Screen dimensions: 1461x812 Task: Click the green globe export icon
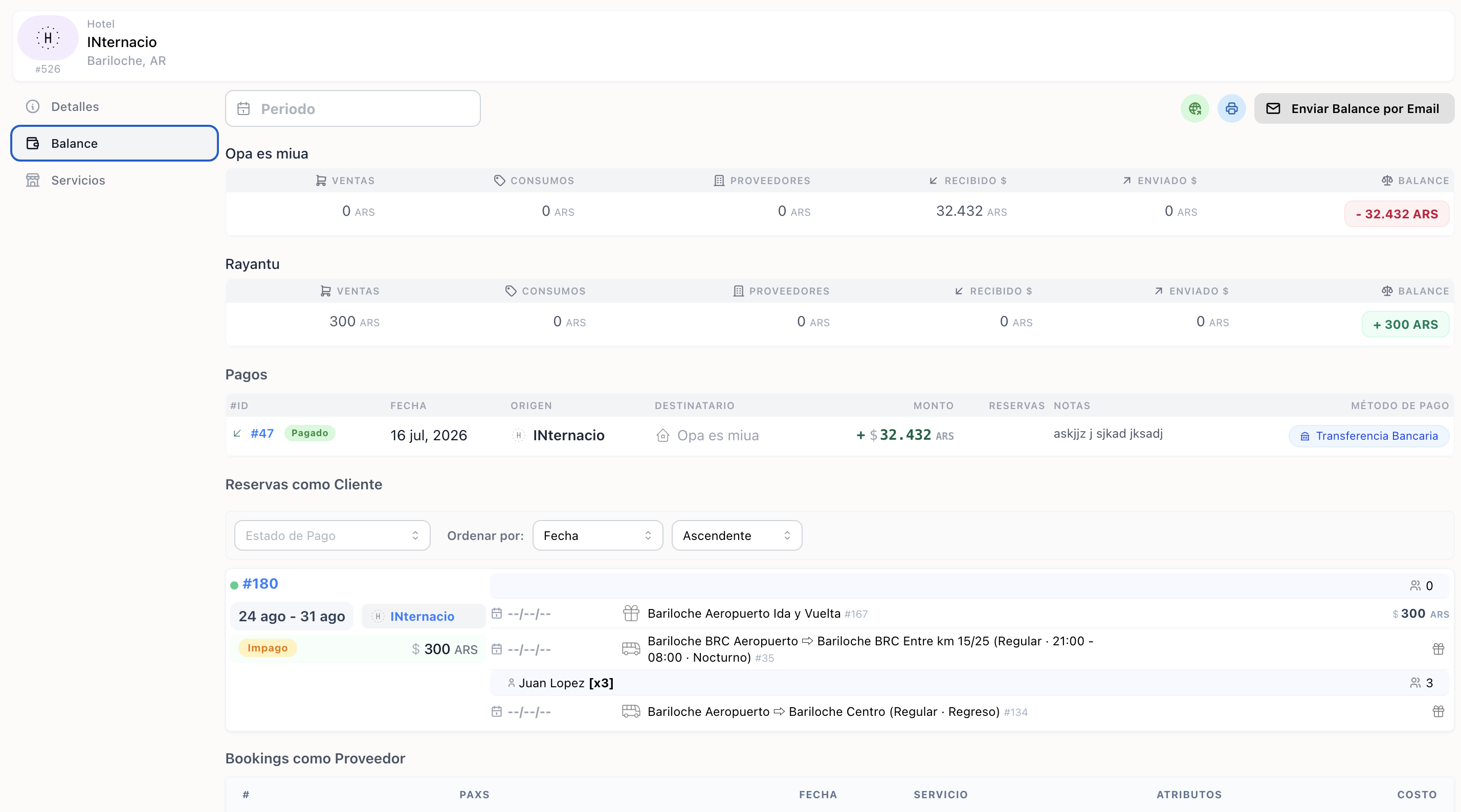(1194, 108)
